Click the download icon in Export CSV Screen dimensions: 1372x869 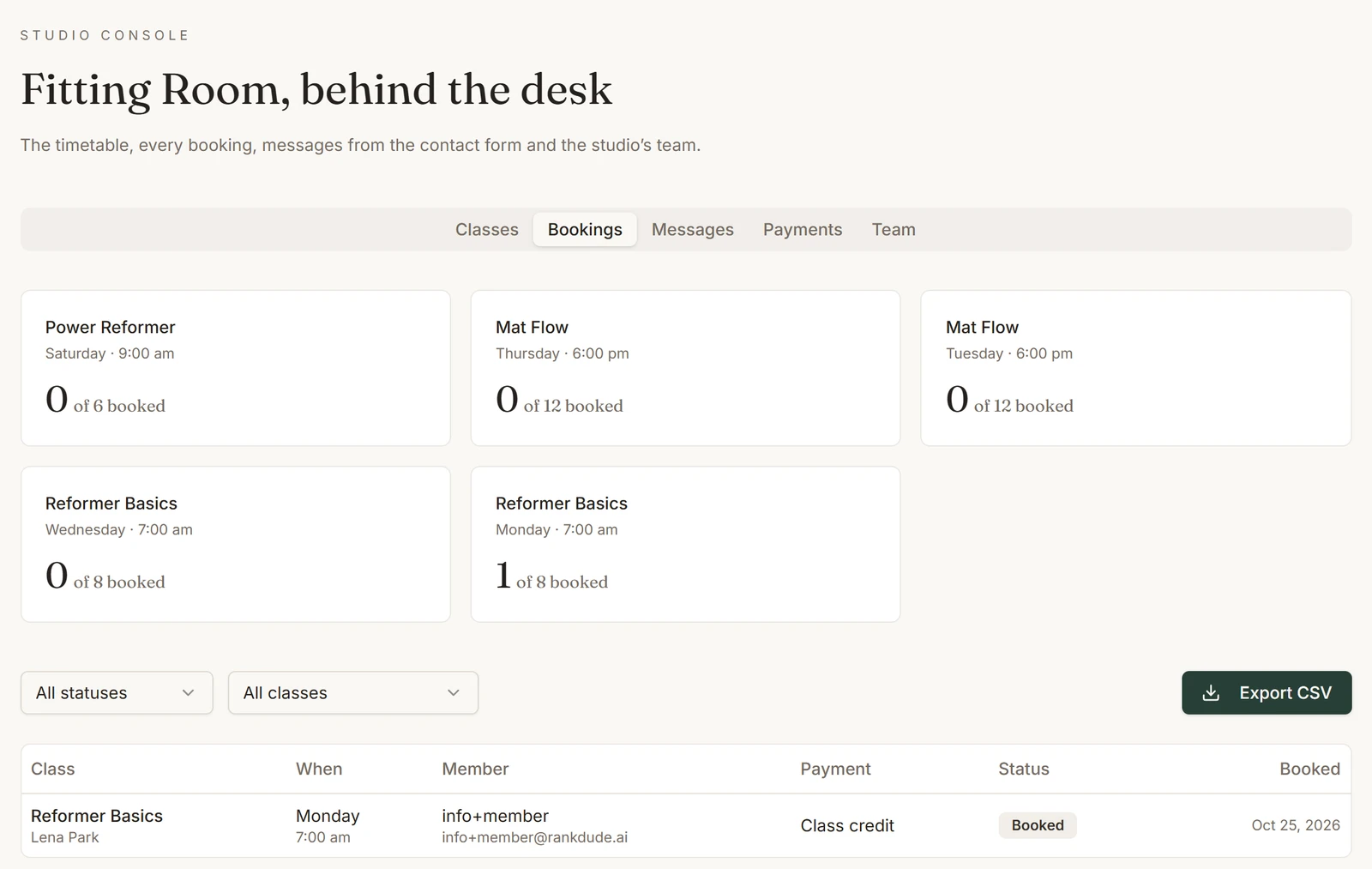tap(1211, 693)
